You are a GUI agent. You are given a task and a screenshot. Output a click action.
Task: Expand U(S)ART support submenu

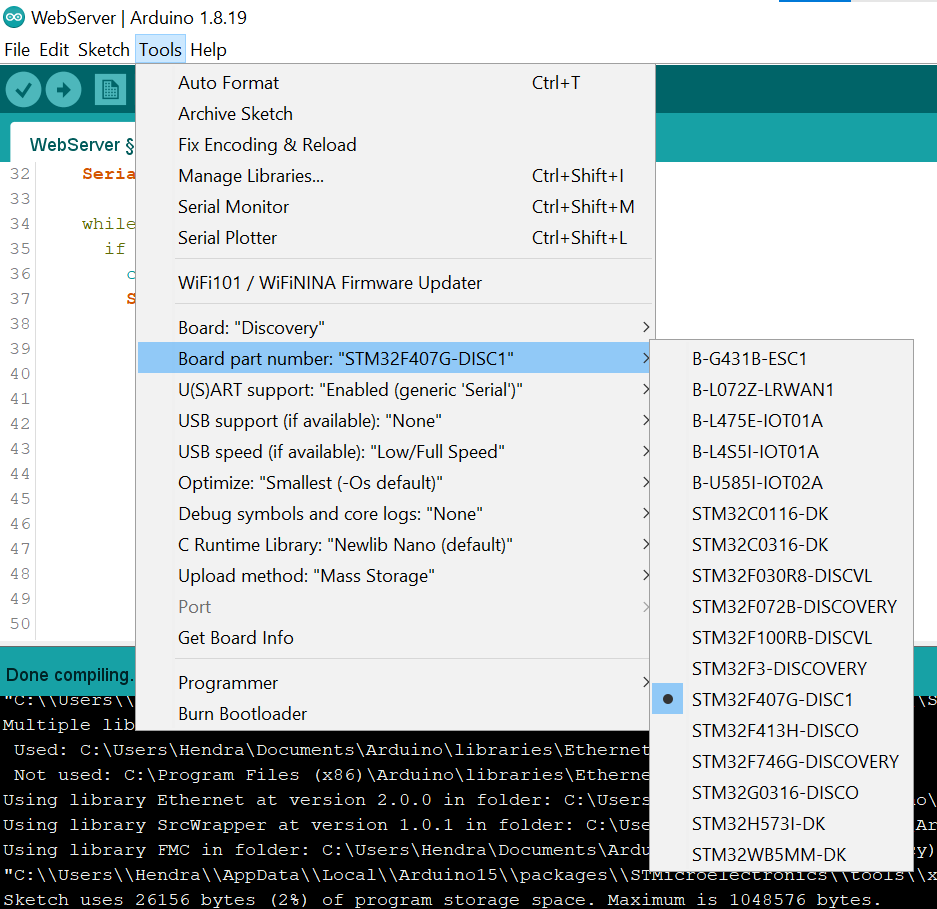[394, 390]
